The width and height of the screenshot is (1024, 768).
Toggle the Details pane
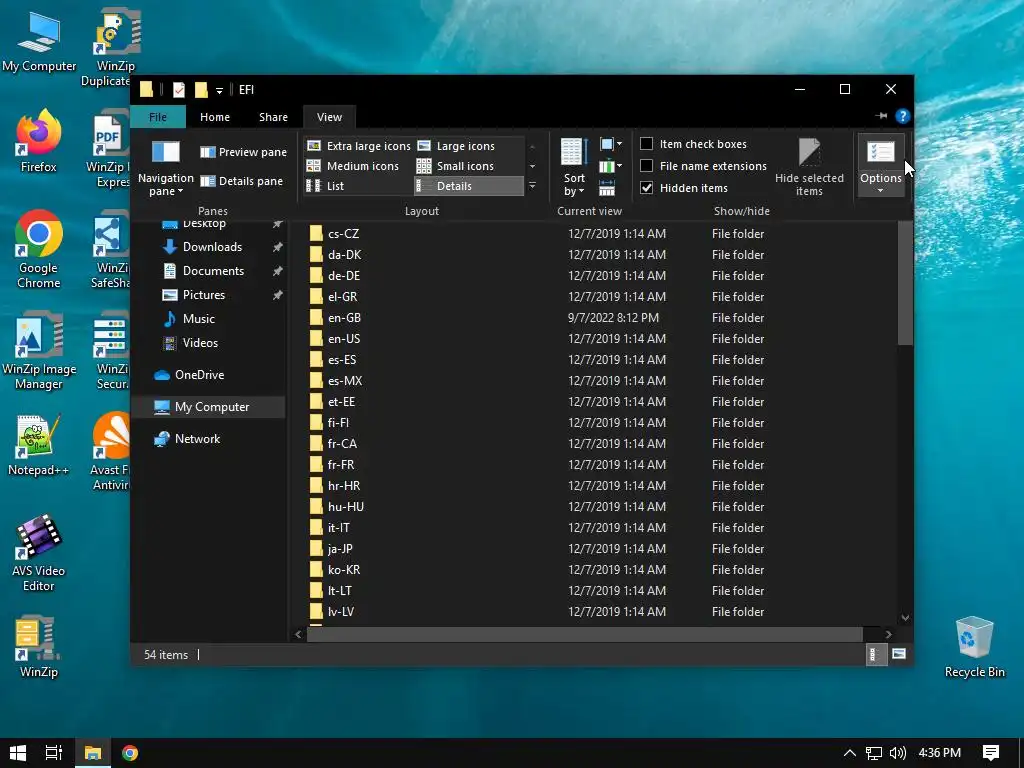coord(242,181)
